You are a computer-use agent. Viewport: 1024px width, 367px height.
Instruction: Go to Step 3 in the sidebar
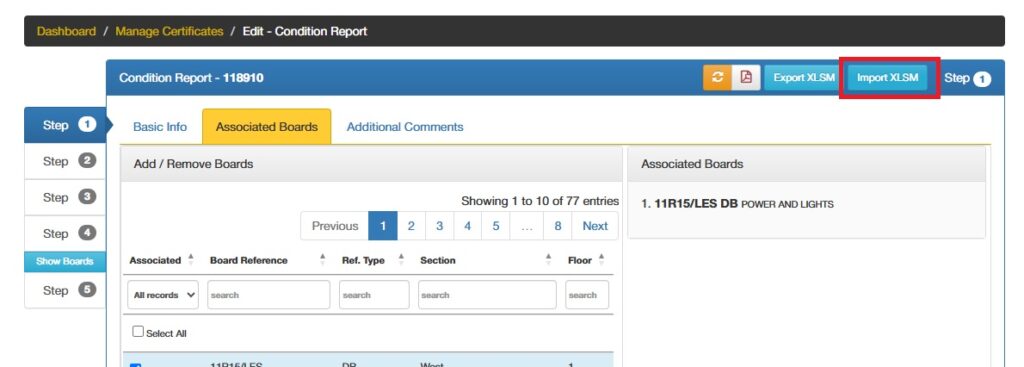tap(65, 197)
